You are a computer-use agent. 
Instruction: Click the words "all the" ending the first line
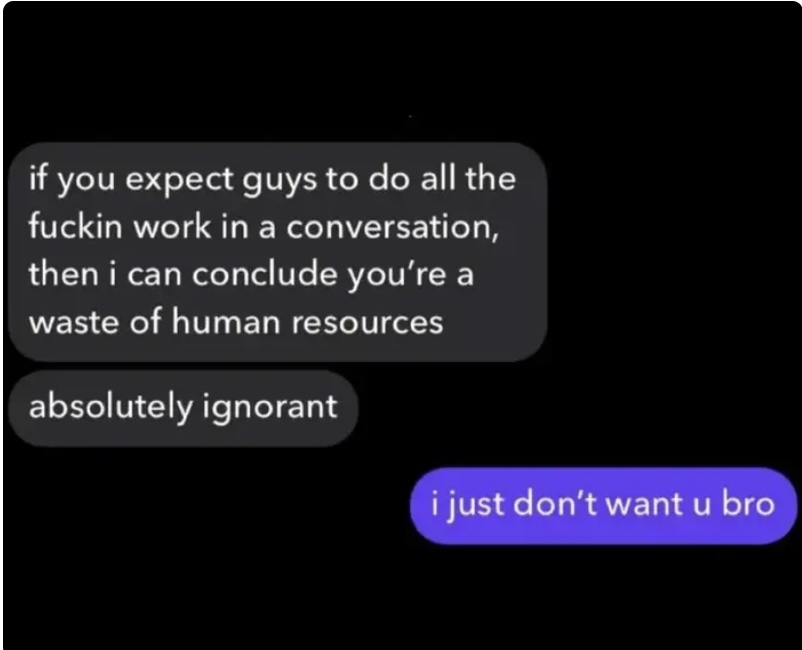pos(469,178)
